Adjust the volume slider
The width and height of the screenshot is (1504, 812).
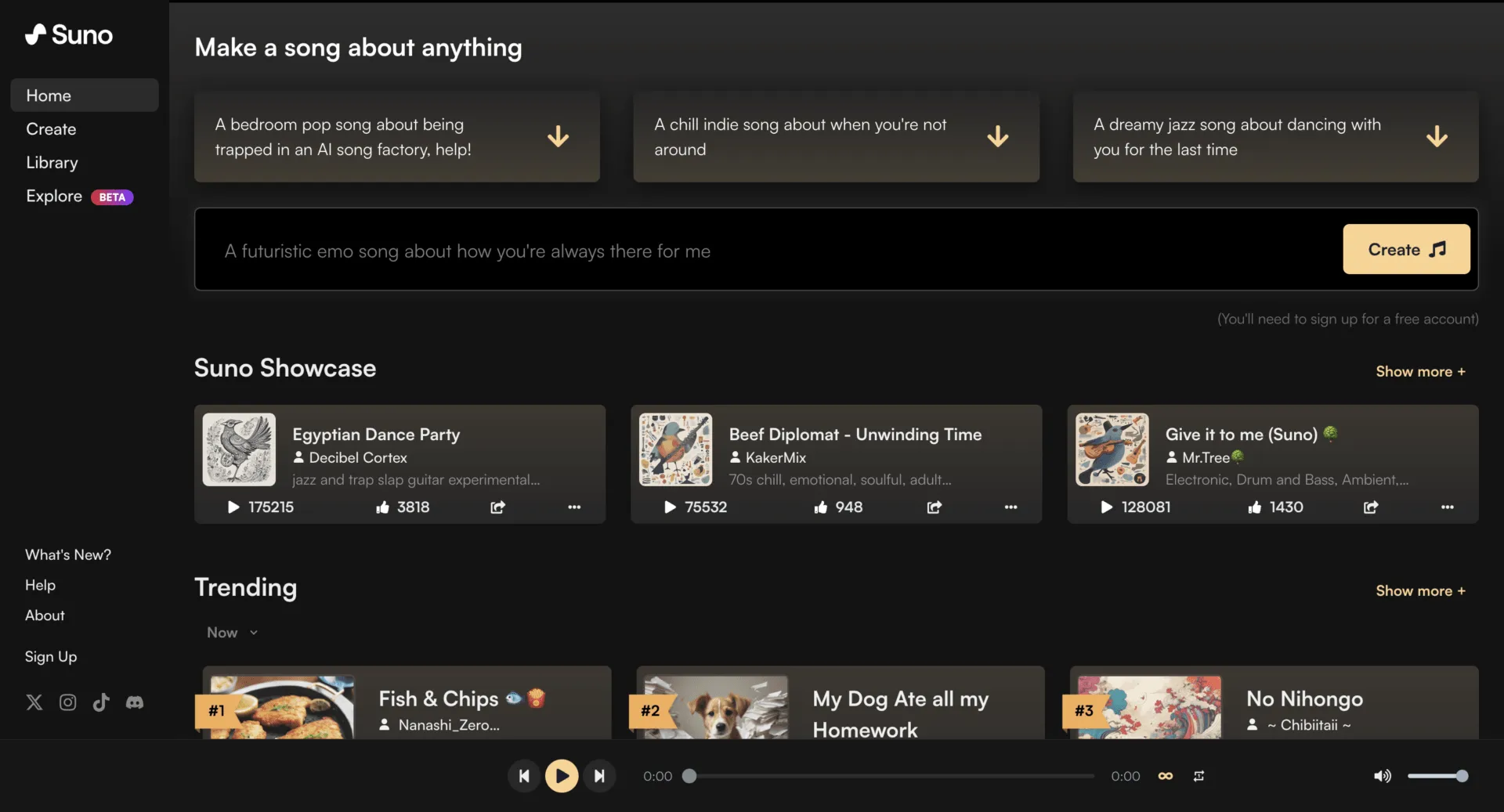tap(1437, 776)
